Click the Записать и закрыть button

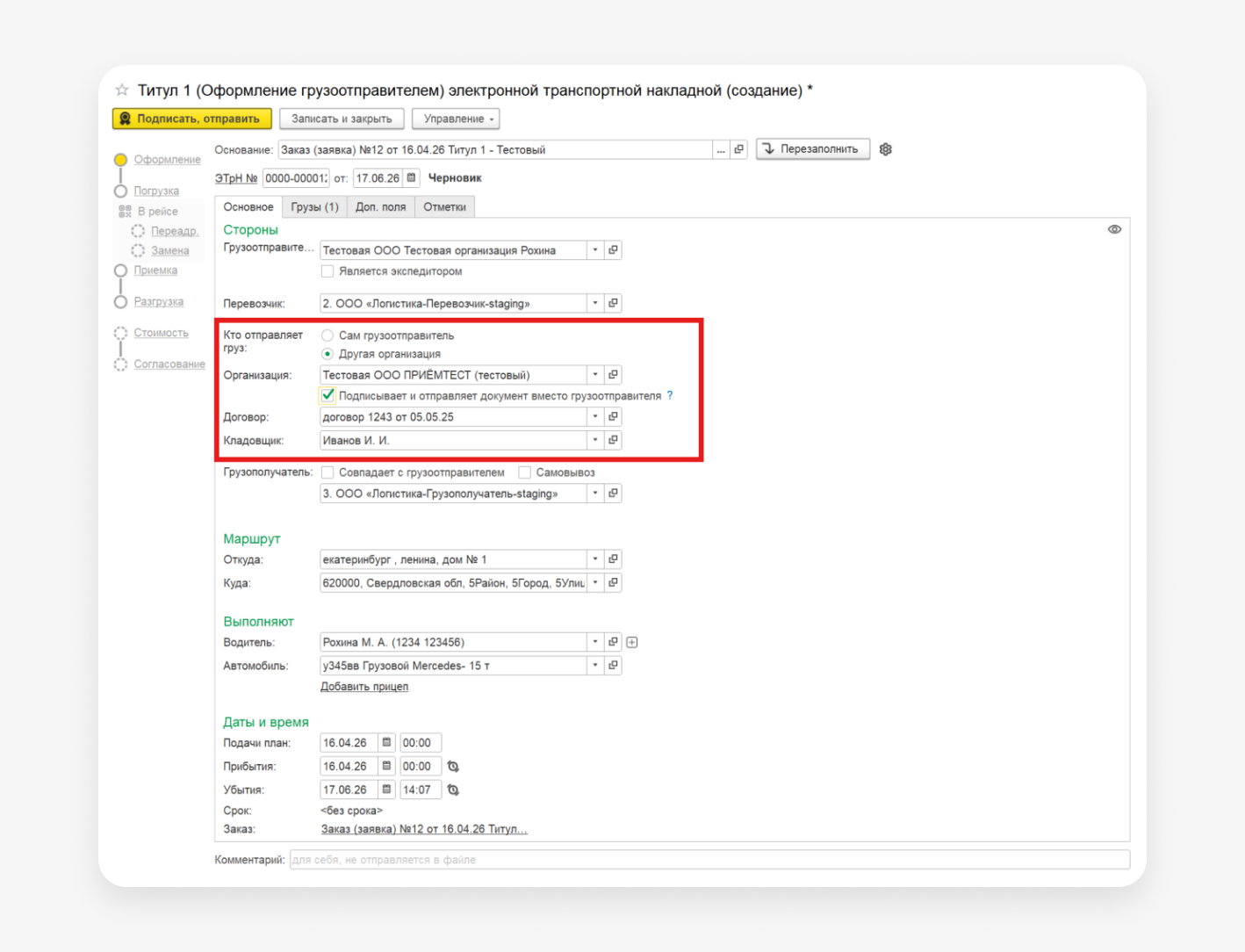pos(342,119)
